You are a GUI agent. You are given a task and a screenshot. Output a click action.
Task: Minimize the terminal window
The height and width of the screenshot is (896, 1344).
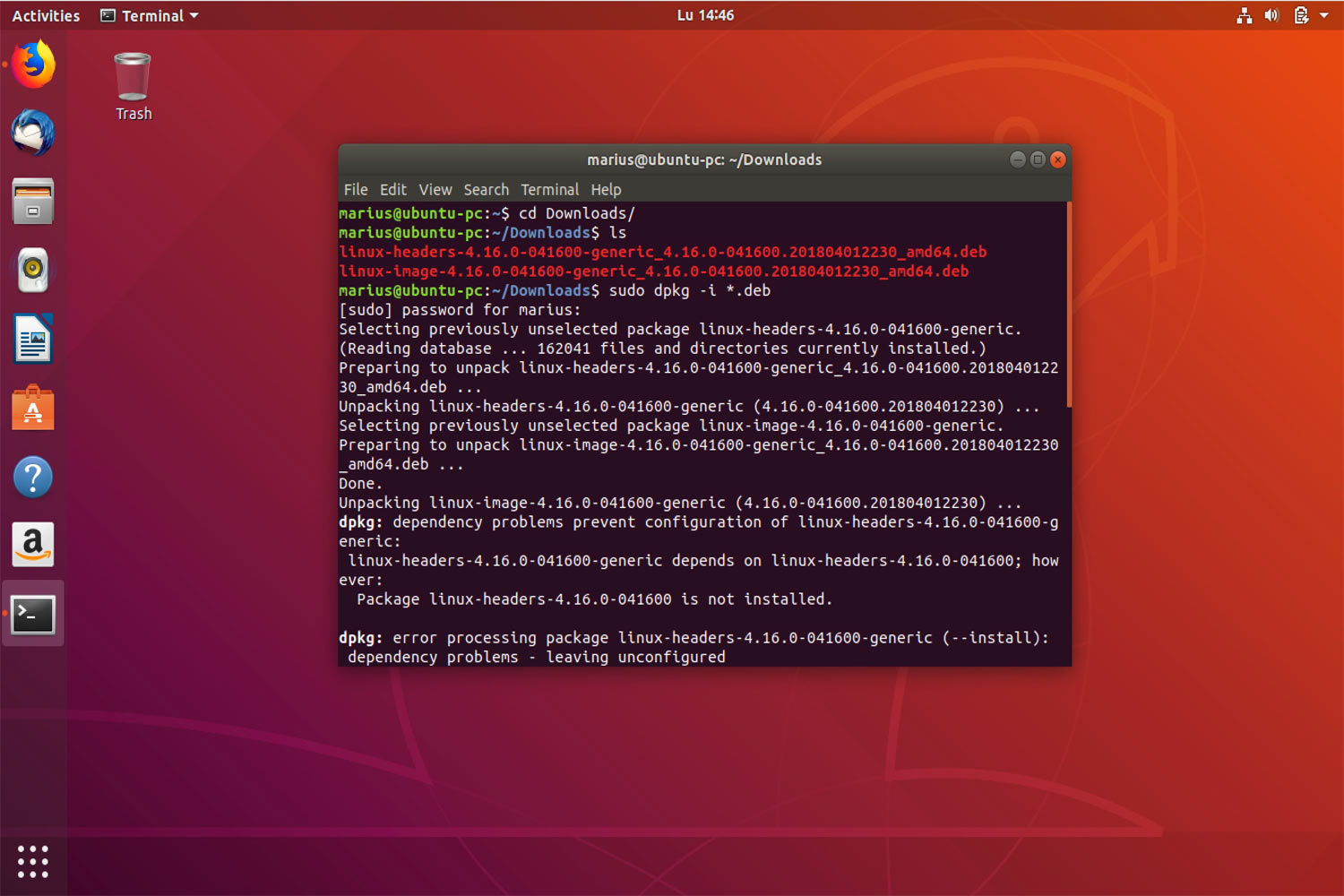(x=1018, y=159)
